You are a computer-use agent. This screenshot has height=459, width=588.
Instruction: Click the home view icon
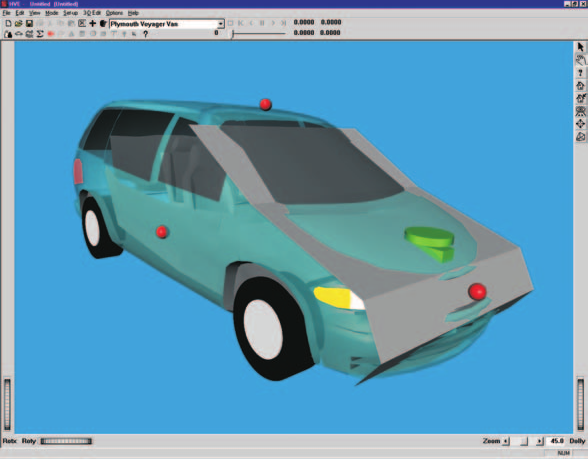click(x=580, y=85)
